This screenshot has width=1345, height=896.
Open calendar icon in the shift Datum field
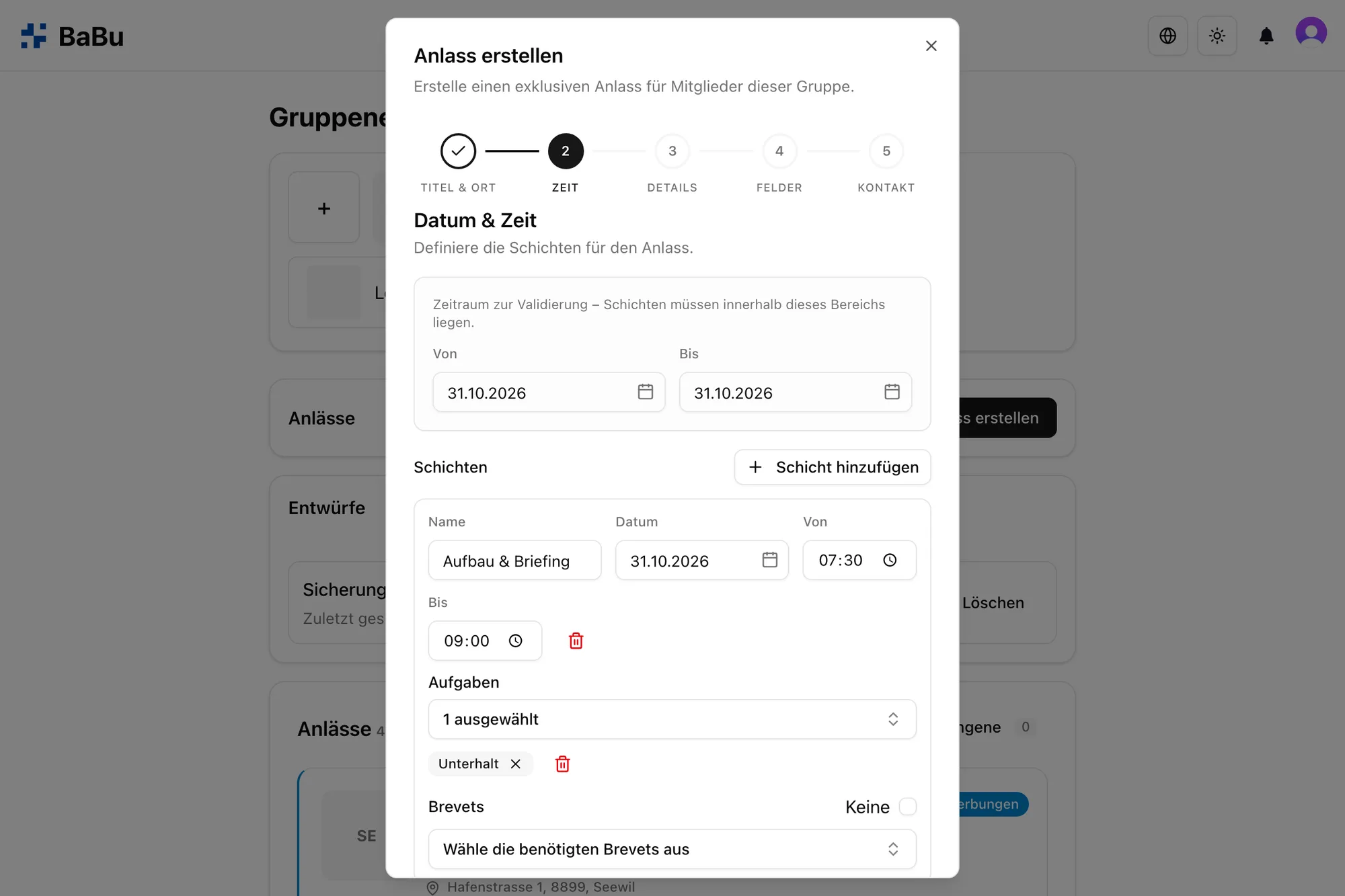tap(769, 560)
